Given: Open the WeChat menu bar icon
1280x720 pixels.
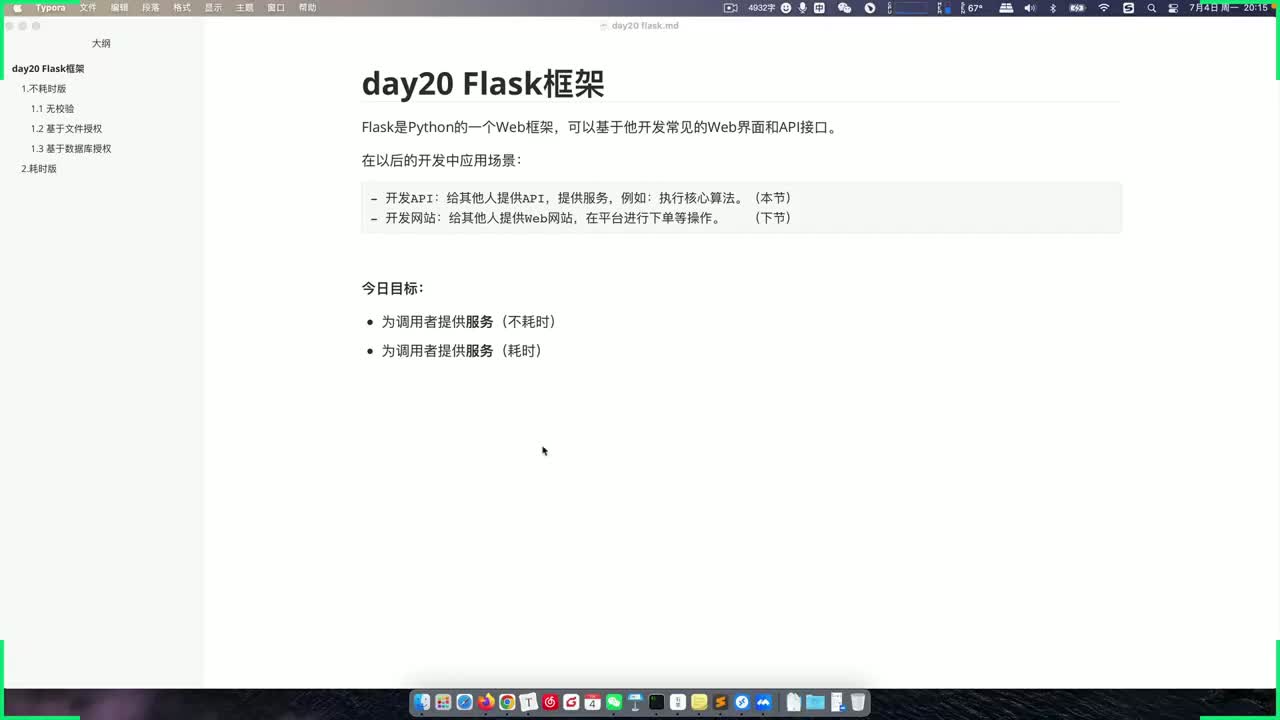Looking at the screenshot, I should tap(845, 7).
